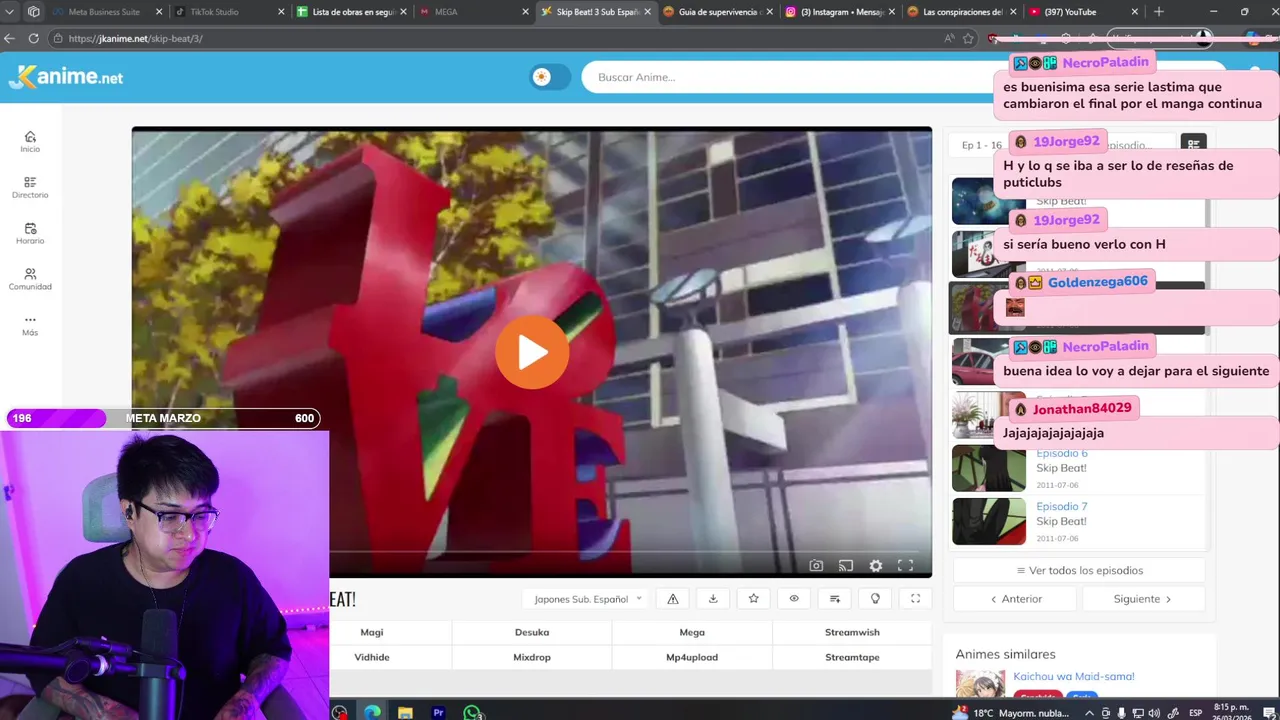This screenshot has width=1280, height=720.
Task: Open Microsoft Edge from the taskbar
Action: pos(372,712)
